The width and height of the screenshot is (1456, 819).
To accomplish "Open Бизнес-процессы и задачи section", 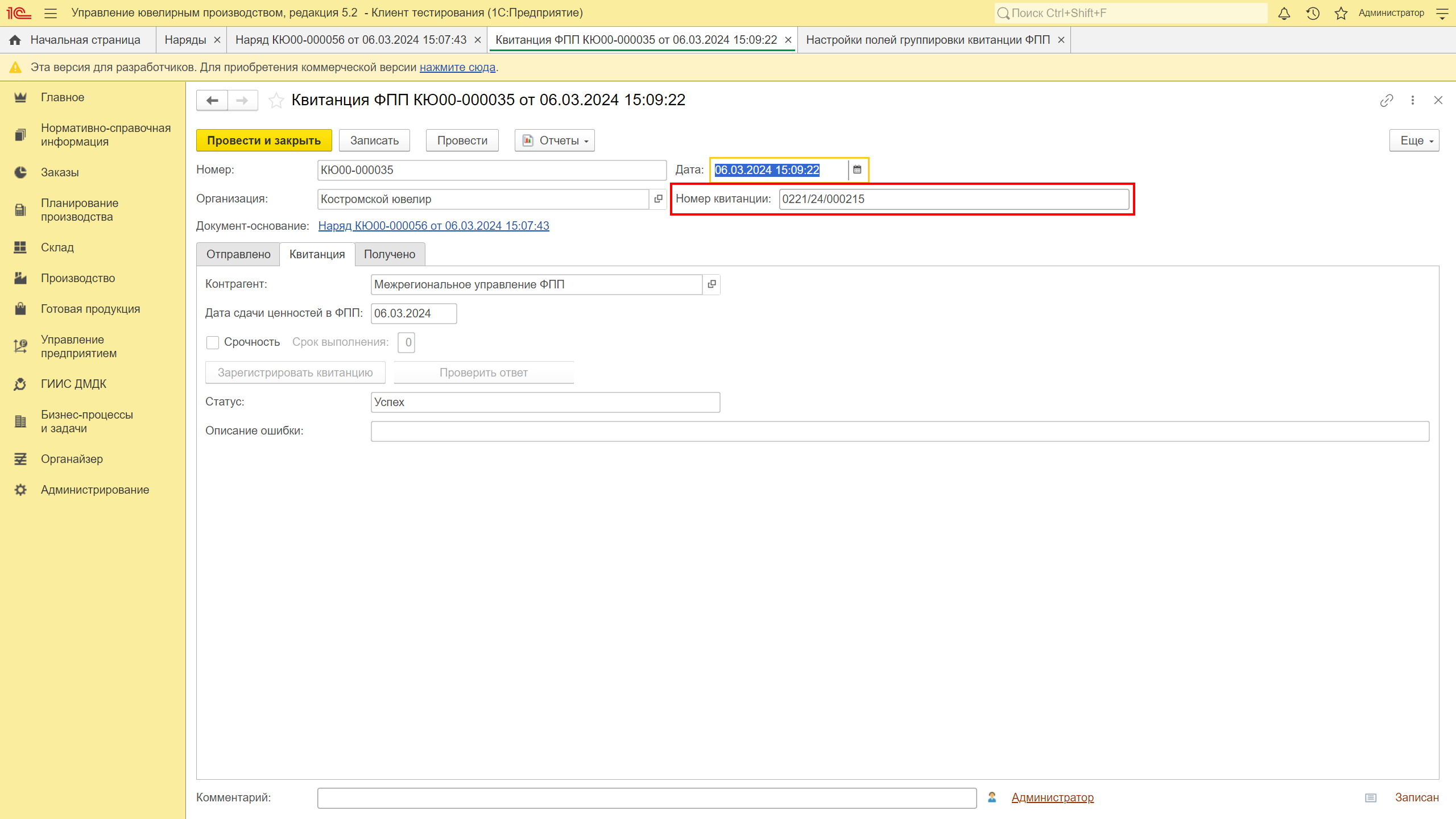I will tap(87, 421).
